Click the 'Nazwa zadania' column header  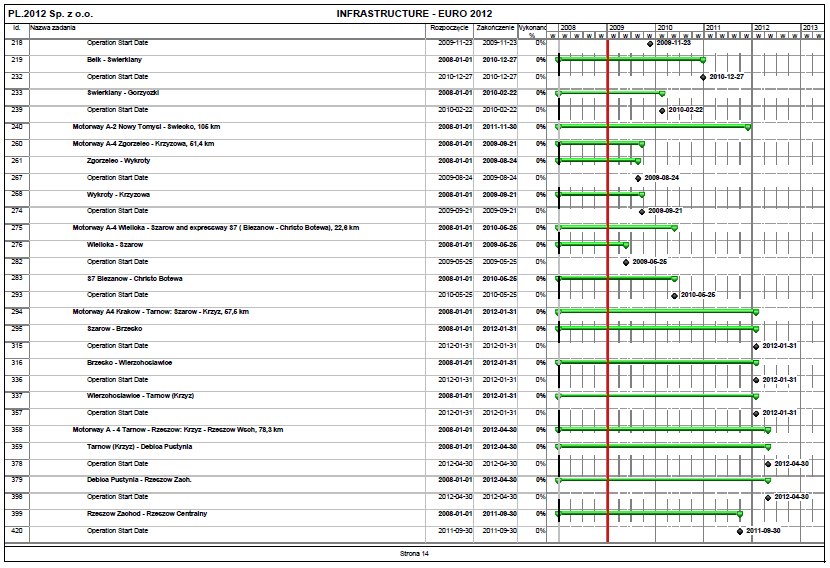(53, 28)
